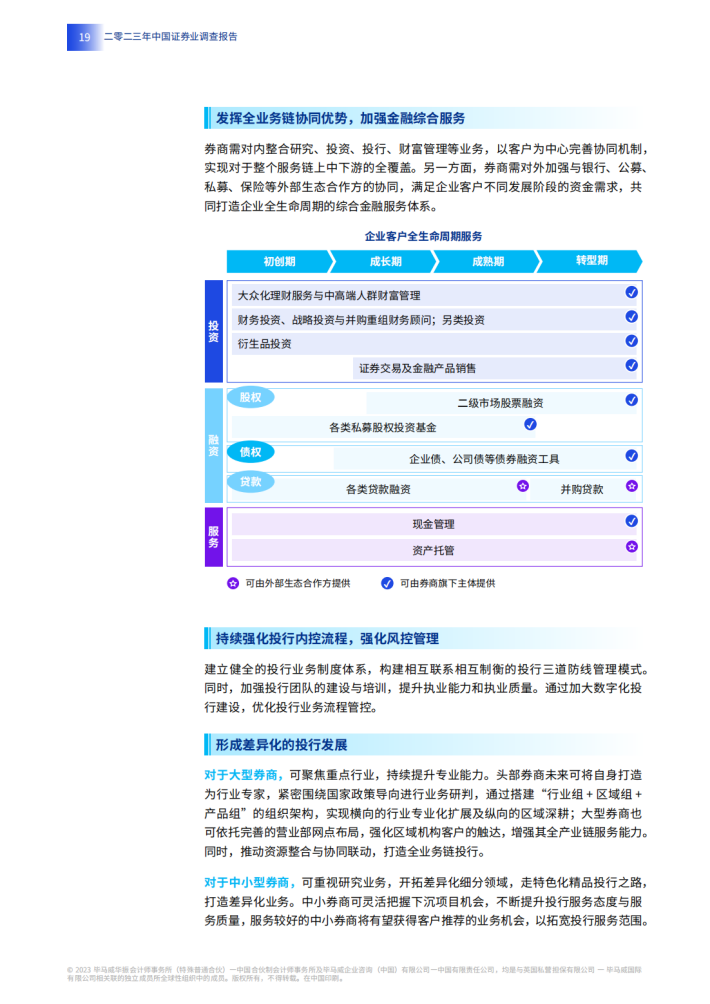Viewport: 710px width, 1004px height.
Task: Click the checkmark icon beside 二级市场股票融资
Action: [631, 400]
